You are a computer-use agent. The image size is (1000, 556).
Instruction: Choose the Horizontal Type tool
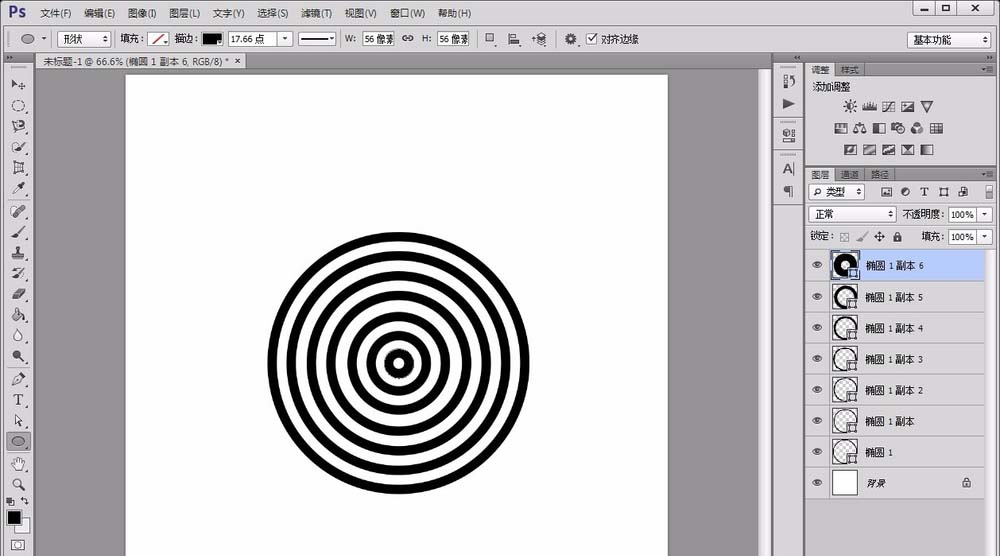18,400
